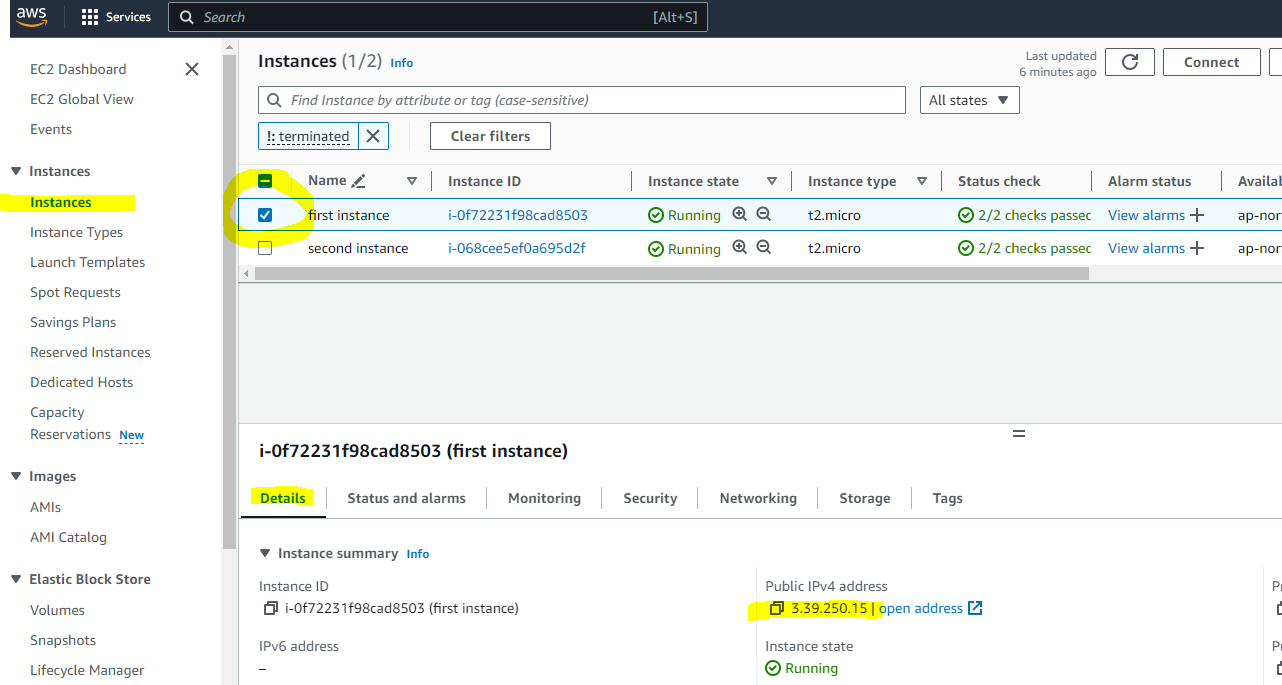Open the Networking tab

tap(758, 498)
